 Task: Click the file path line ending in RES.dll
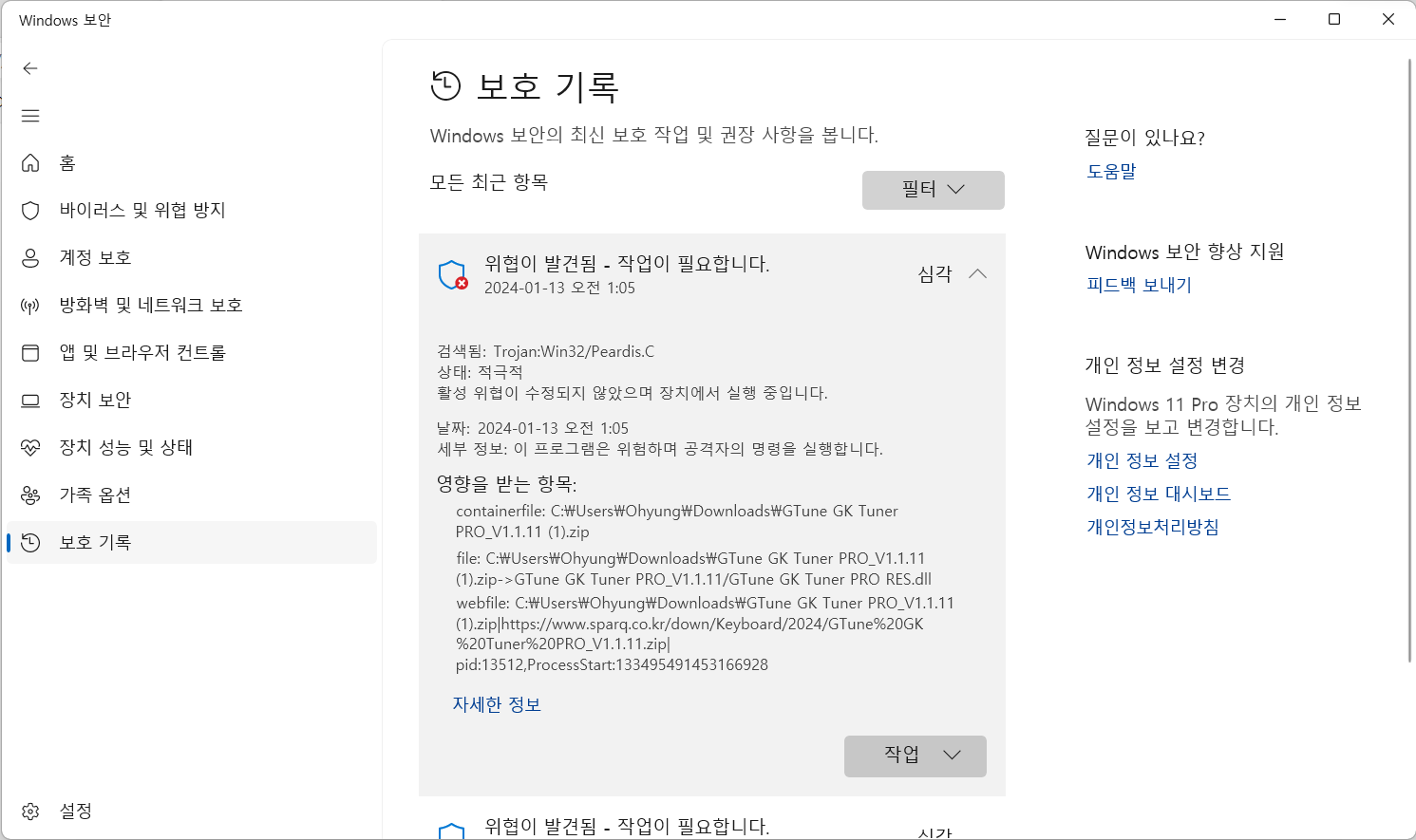694,569
